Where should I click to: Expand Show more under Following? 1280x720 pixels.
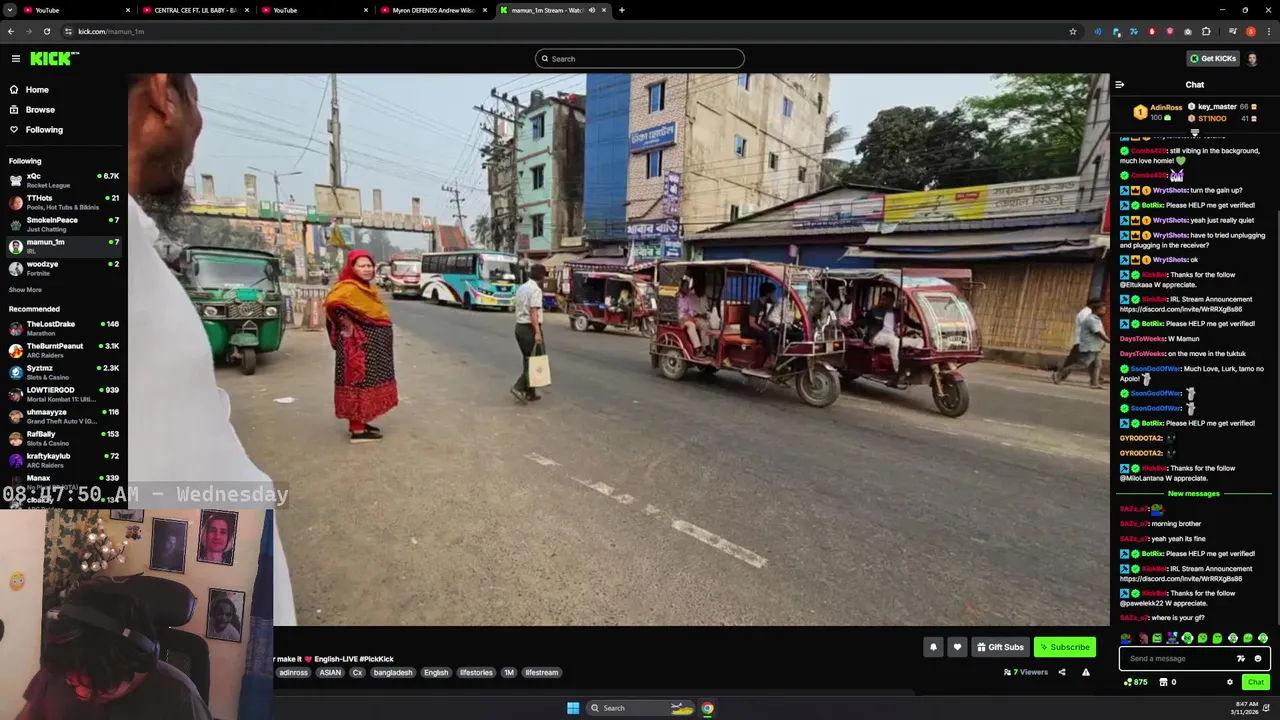click(25, 290)
